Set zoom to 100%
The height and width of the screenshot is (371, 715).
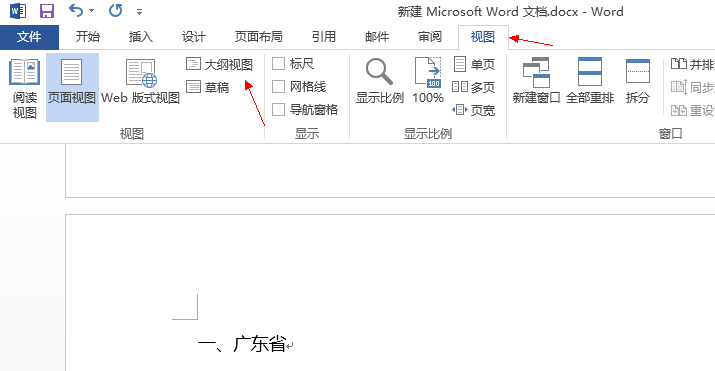click(x=428, y=81)
